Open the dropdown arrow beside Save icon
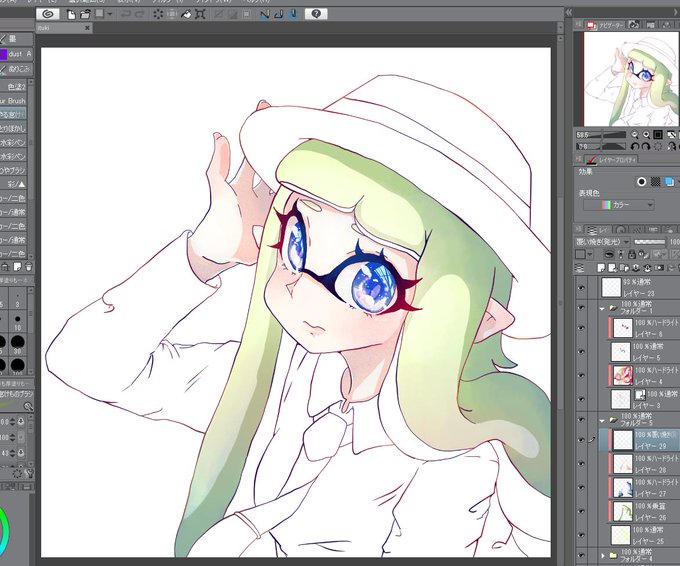Screen dimensions: 680x566 pos(110,14)
